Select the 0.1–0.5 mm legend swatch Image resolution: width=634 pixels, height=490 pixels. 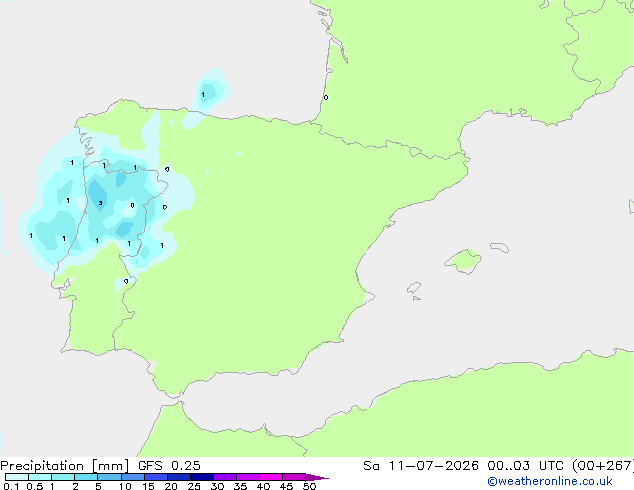click(x=17, y=477)
